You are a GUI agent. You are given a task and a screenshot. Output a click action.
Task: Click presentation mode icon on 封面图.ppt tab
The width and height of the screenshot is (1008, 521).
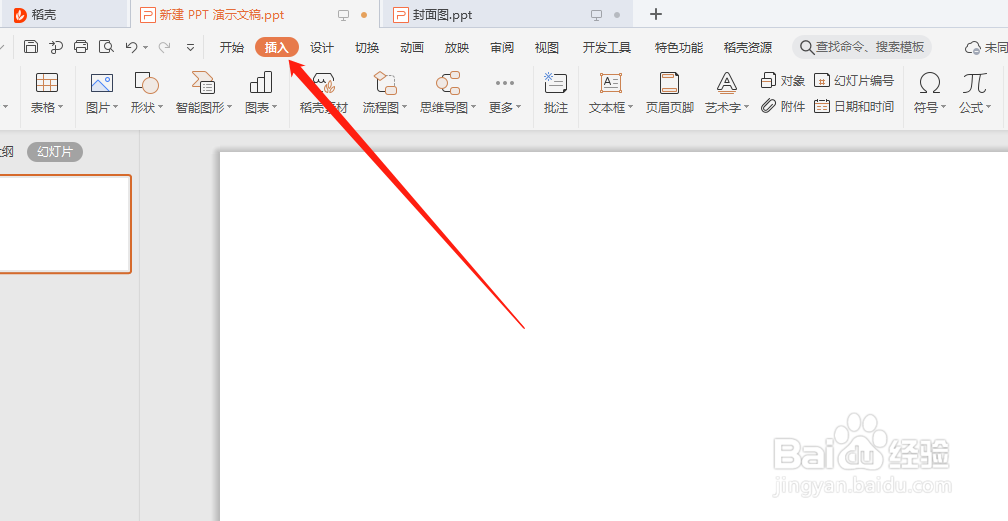597,15
